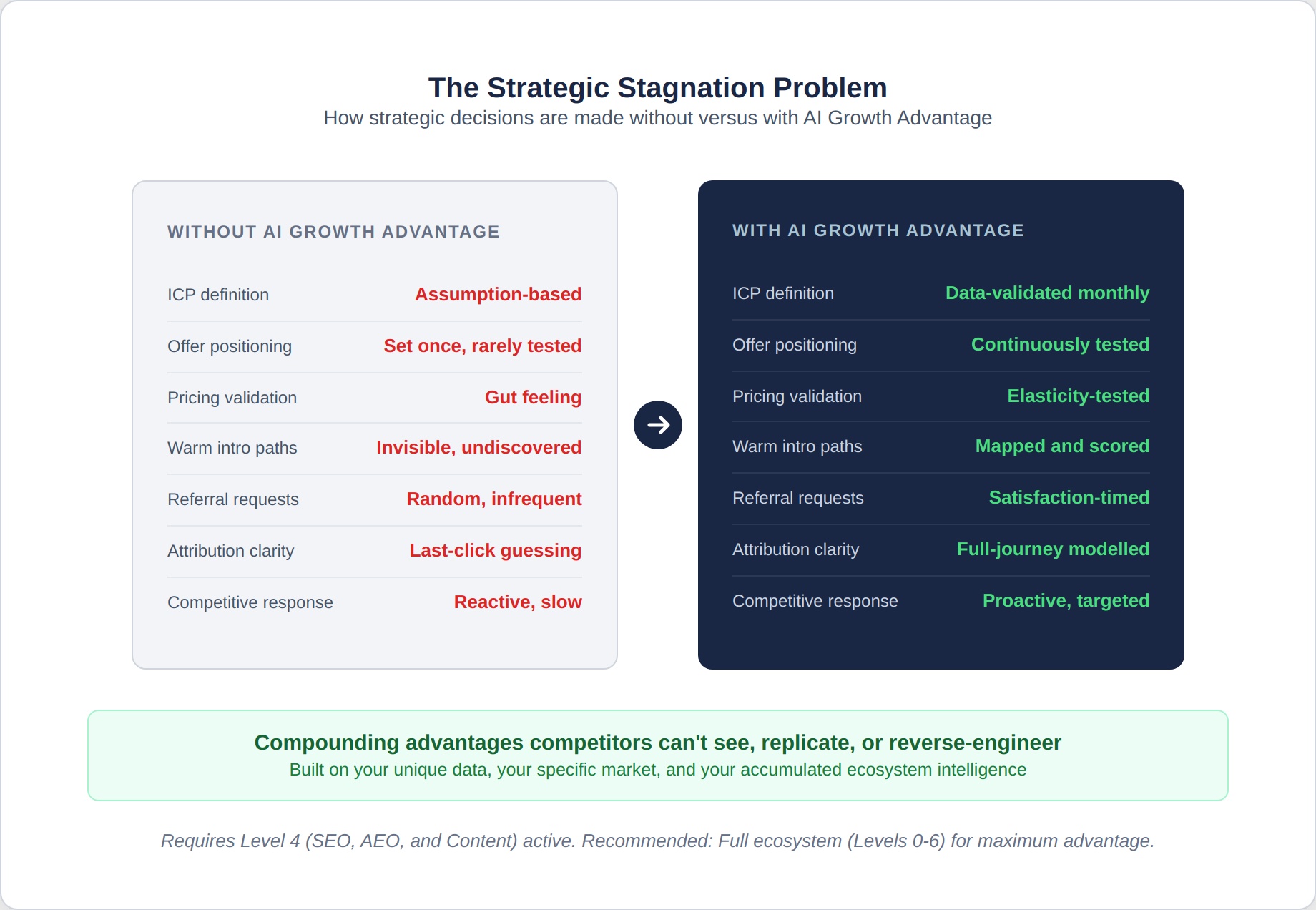1316x910 pixels.
Task: Click the red "Assumption-based" value
Action: click(498, 295)
